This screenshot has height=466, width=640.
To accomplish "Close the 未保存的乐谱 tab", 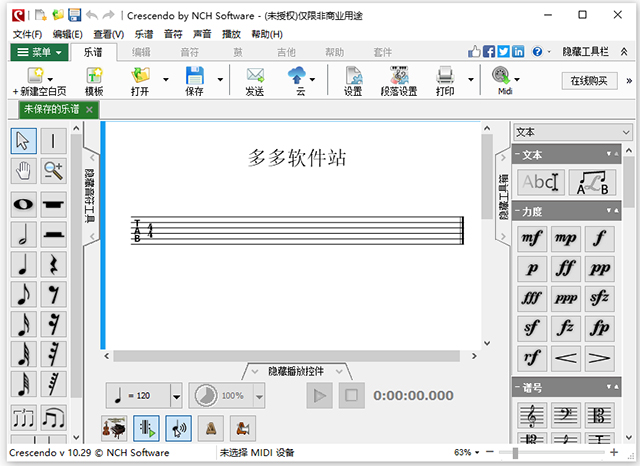I will [89, 109].
